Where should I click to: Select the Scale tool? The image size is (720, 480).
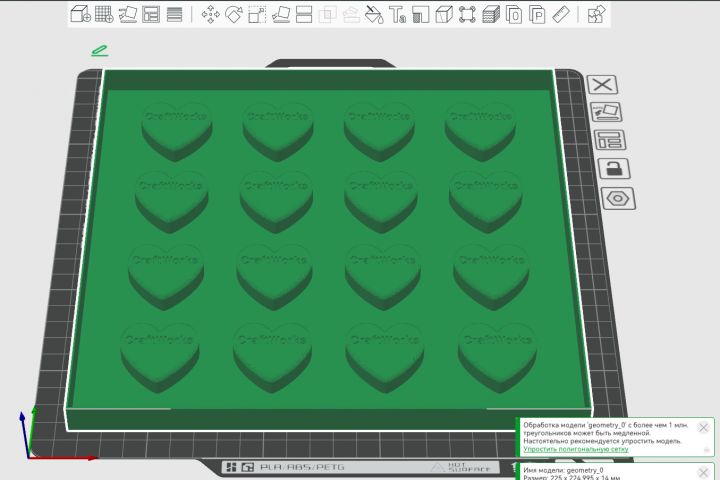257,14
